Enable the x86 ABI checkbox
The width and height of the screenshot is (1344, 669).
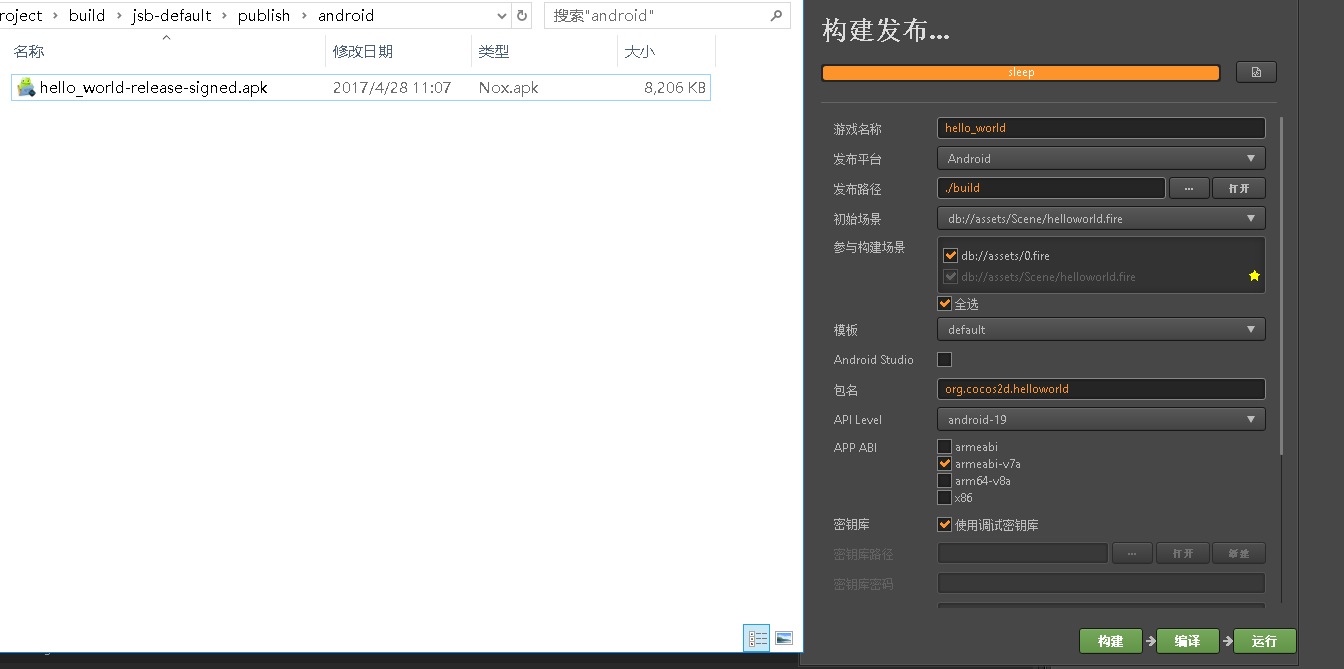coord(944,498)
